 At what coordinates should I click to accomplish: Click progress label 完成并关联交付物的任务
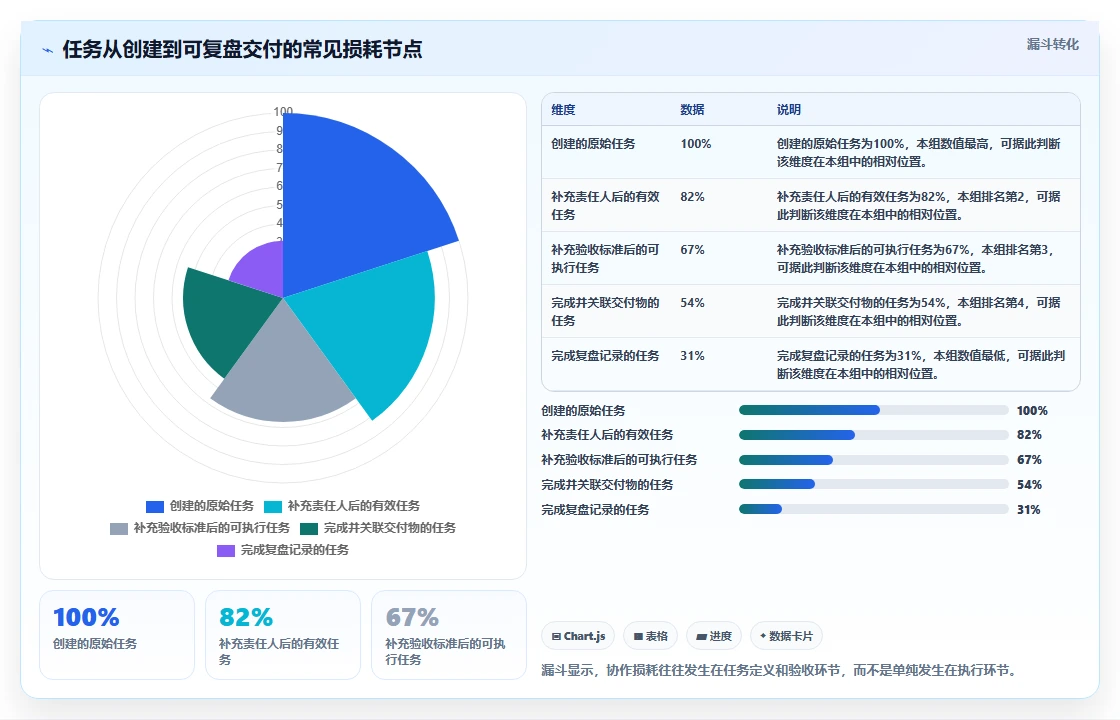tap(607, 484)
